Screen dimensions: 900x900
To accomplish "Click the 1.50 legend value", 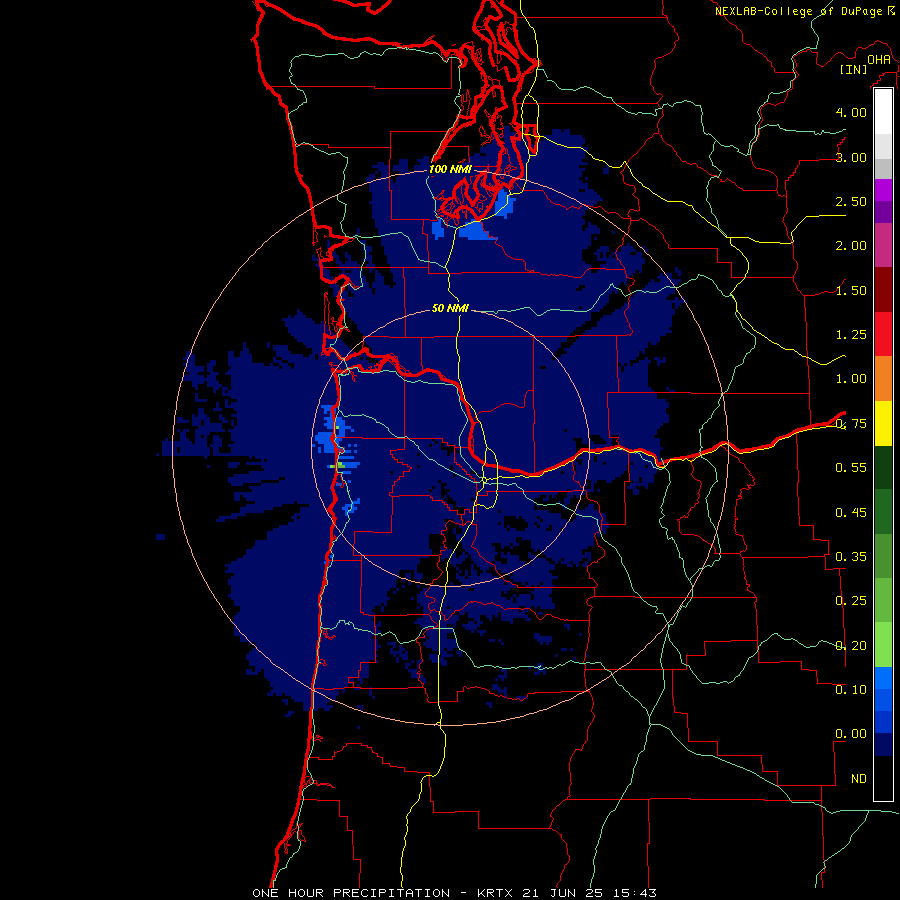I will (851, 290).
